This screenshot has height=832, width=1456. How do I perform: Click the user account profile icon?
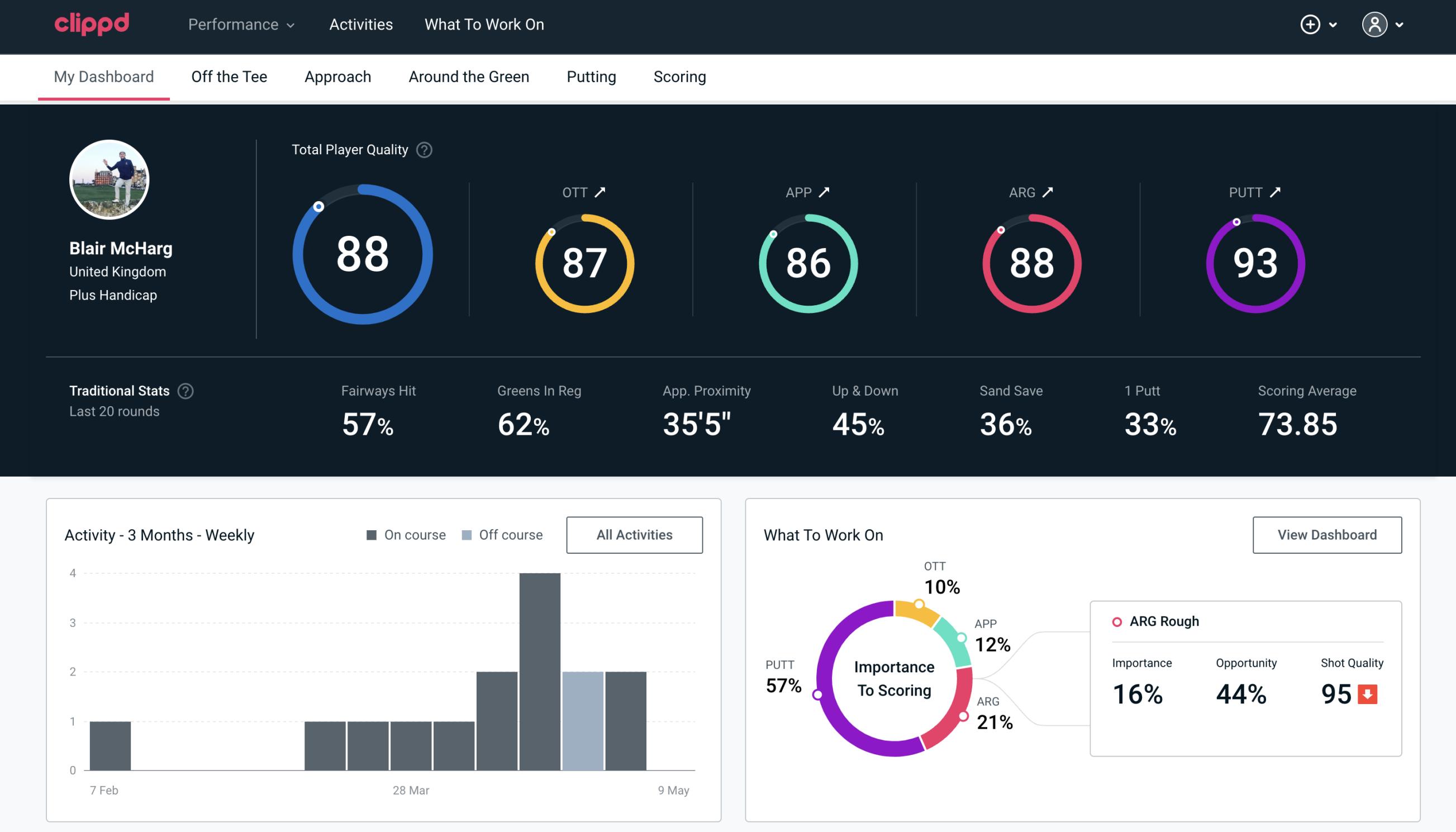(x=1375, y=25)
